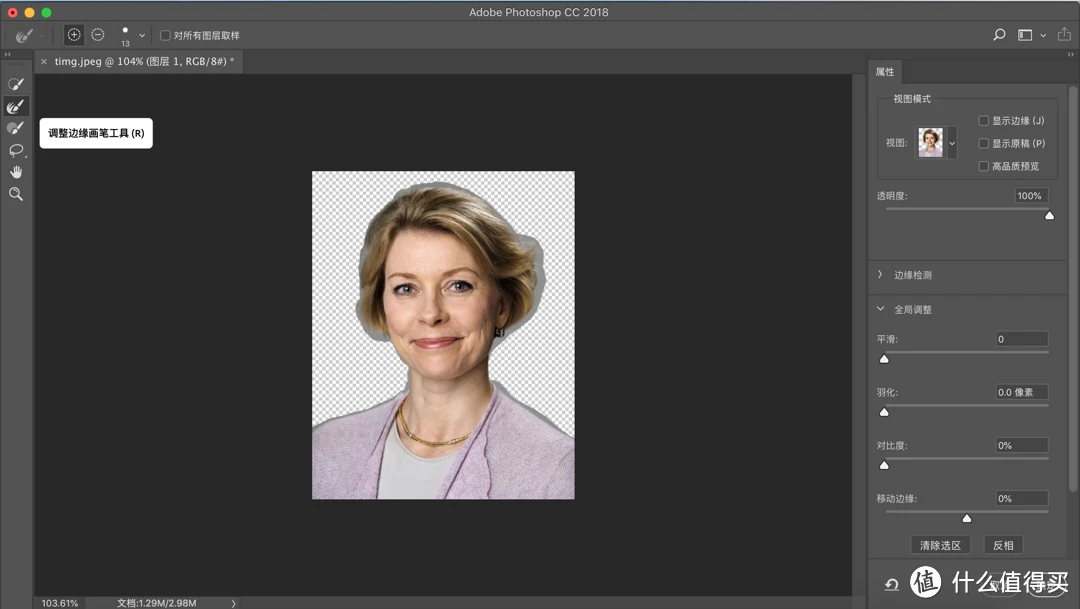Check the 显示边缘 (J) option
This screenshot has width=1080, height=609.
click(984, 121)
